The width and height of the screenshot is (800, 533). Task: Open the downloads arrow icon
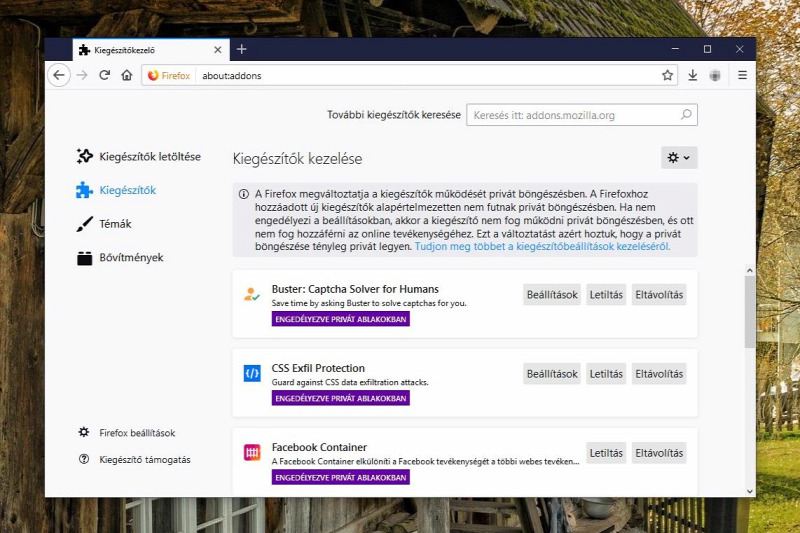click(692, 75)
